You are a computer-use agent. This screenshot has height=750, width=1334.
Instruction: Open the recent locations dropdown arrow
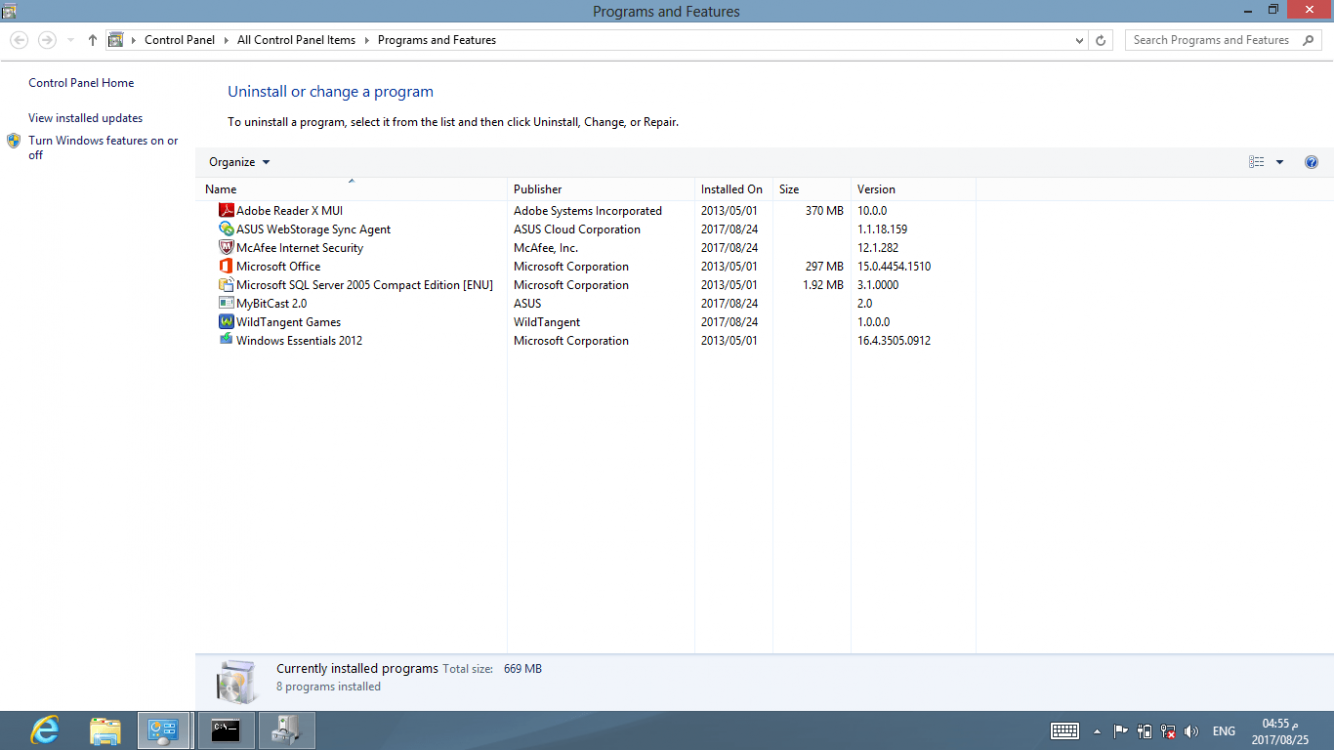(71, 40)
